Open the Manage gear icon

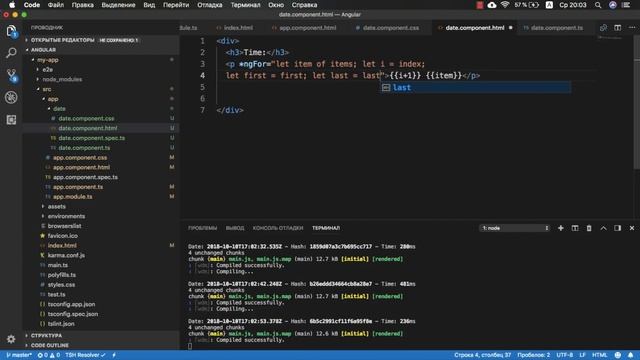tap(11, 339)
